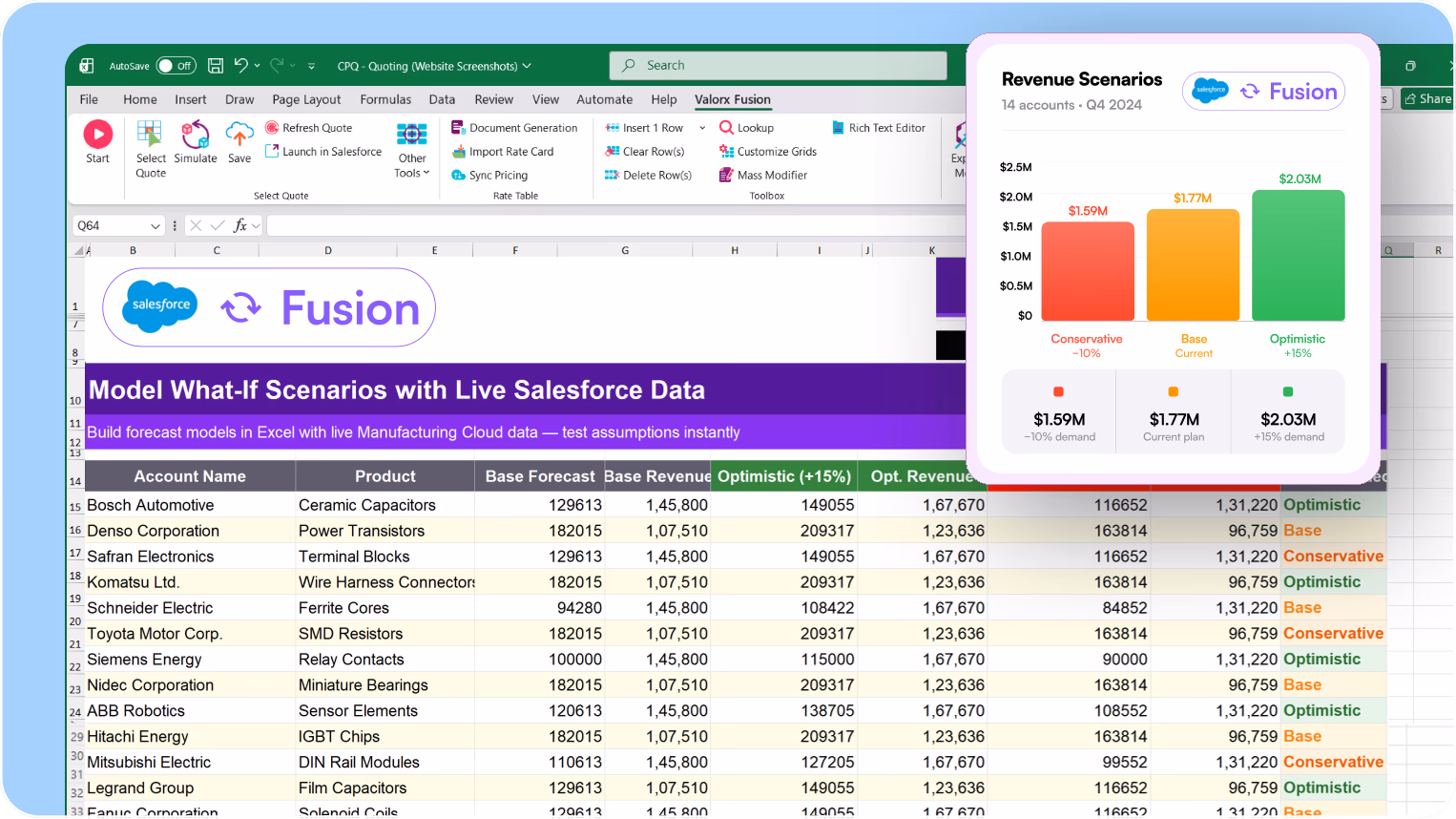Click the Share button
This screenshot has width=1456, height=819.
[1427, 98]
